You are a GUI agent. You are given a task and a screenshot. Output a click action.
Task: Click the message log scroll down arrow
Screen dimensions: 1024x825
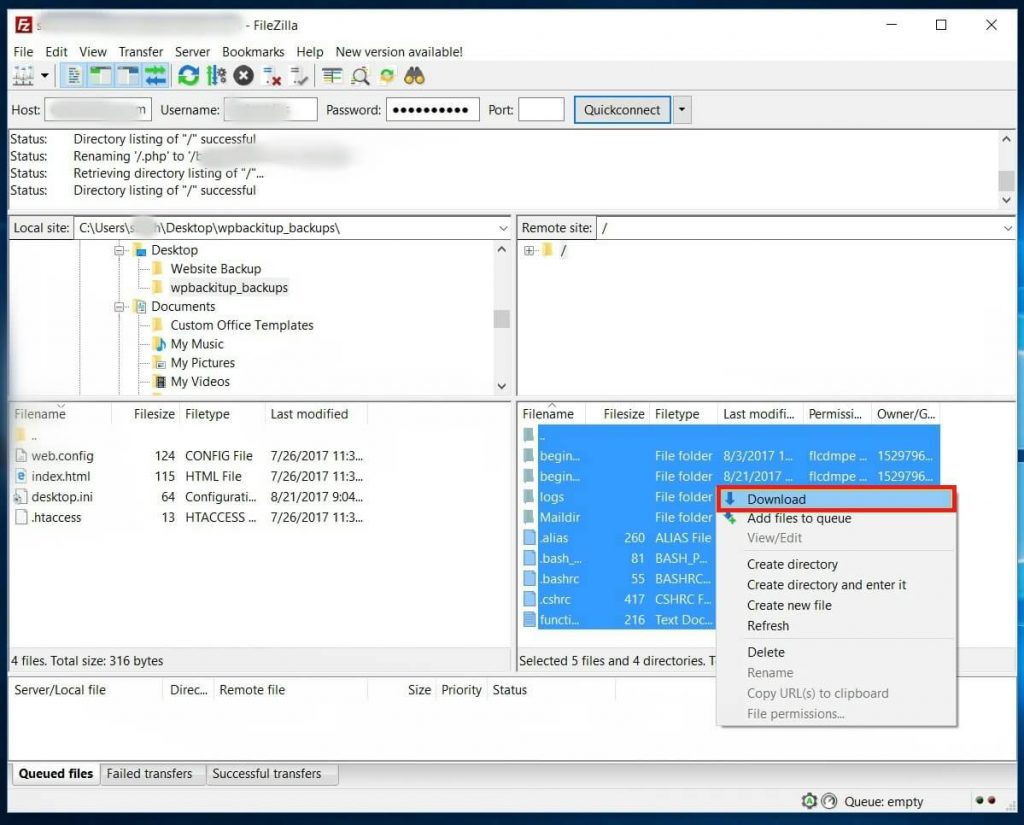(1006, 200)
